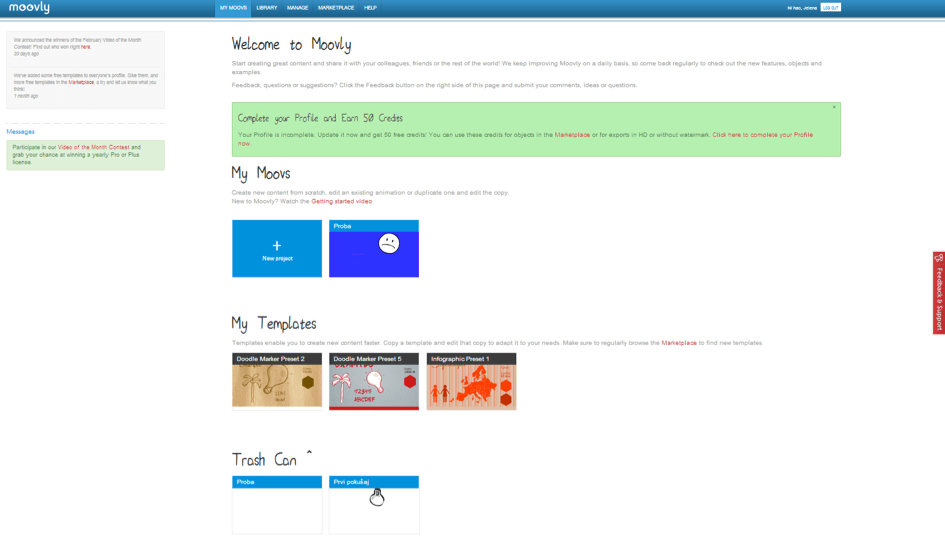Viewport: 945px width, 552px height.
Task: Open the HELP menu item
Action: (370, 8)
